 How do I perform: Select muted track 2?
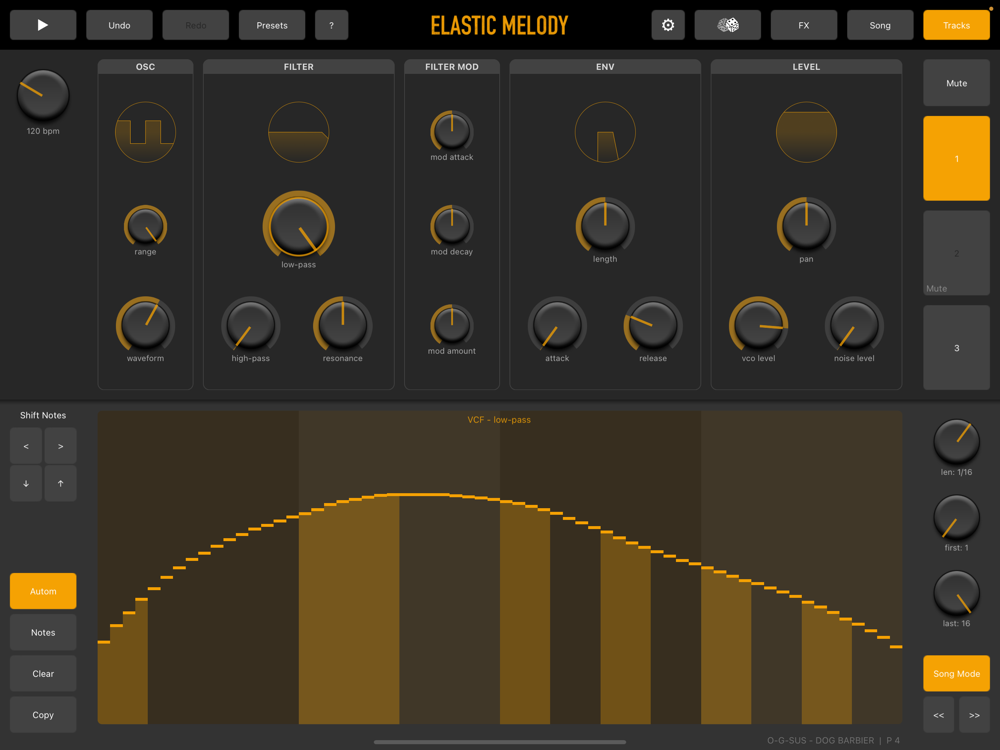tap(957, 253)
